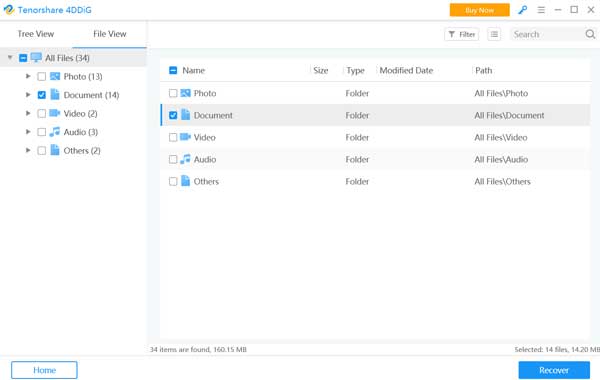
Task: Check the Photo (13) tree checkbox
Action: 42,77
